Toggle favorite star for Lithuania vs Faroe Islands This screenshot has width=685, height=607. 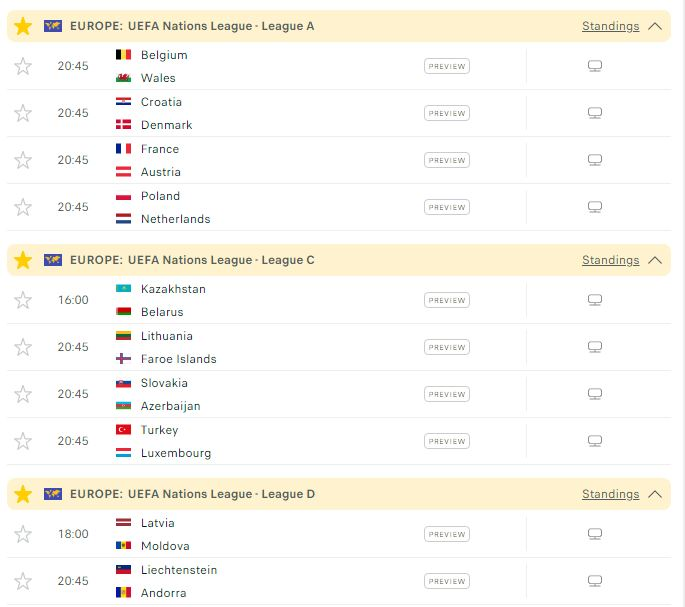point(23,347)
